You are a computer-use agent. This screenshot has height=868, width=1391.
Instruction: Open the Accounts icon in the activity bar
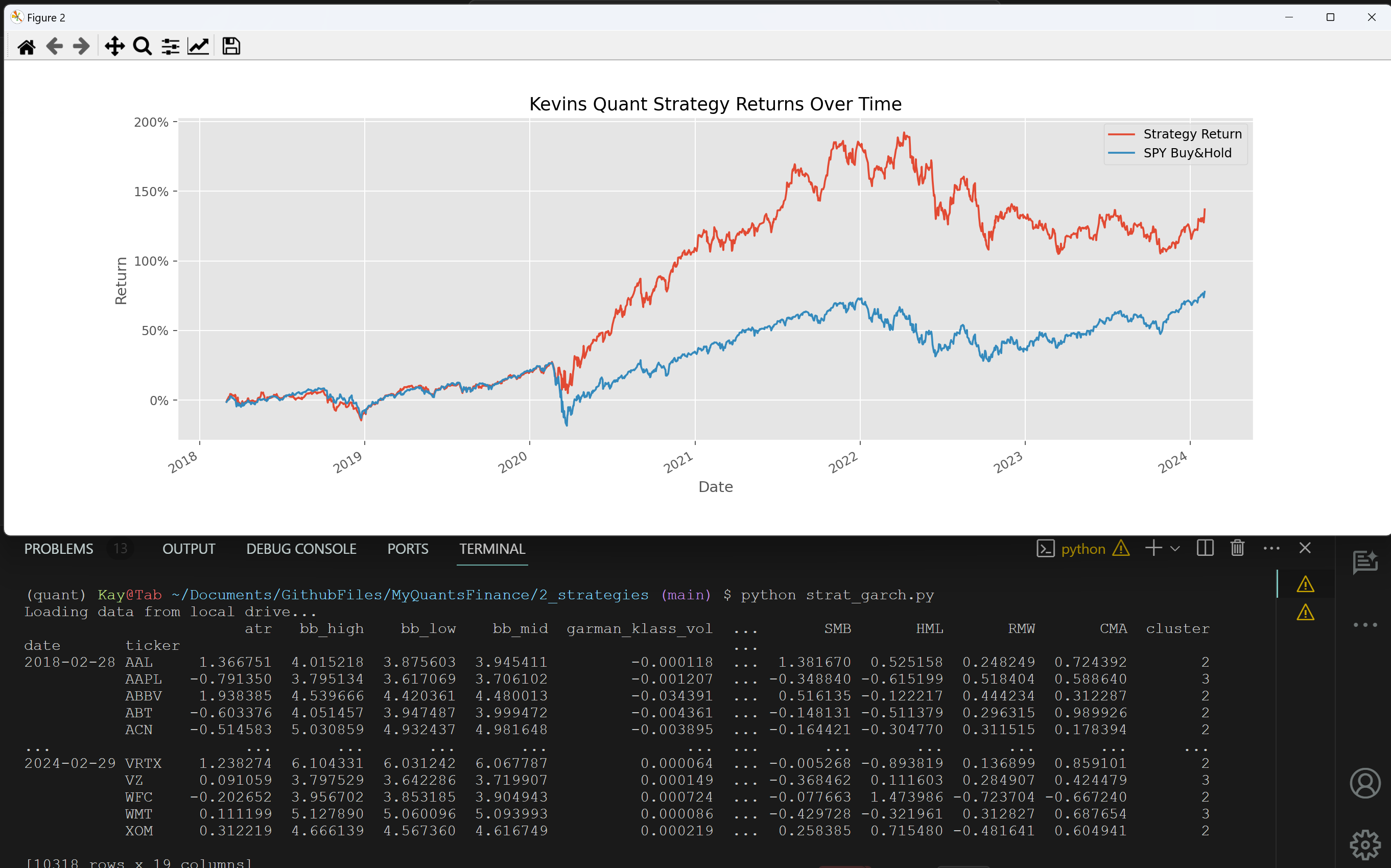1364,784
